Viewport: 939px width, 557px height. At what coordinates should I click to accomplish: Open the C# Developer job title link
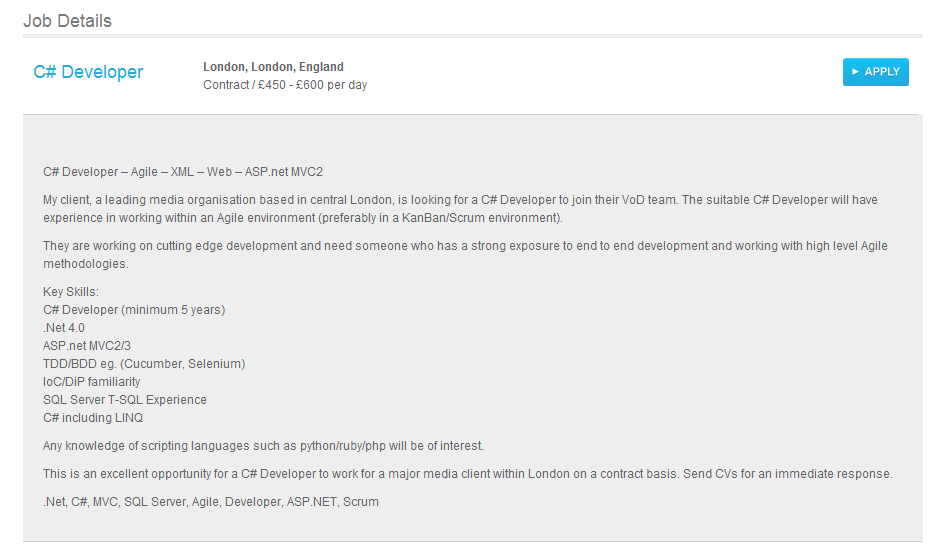[88, 72]
